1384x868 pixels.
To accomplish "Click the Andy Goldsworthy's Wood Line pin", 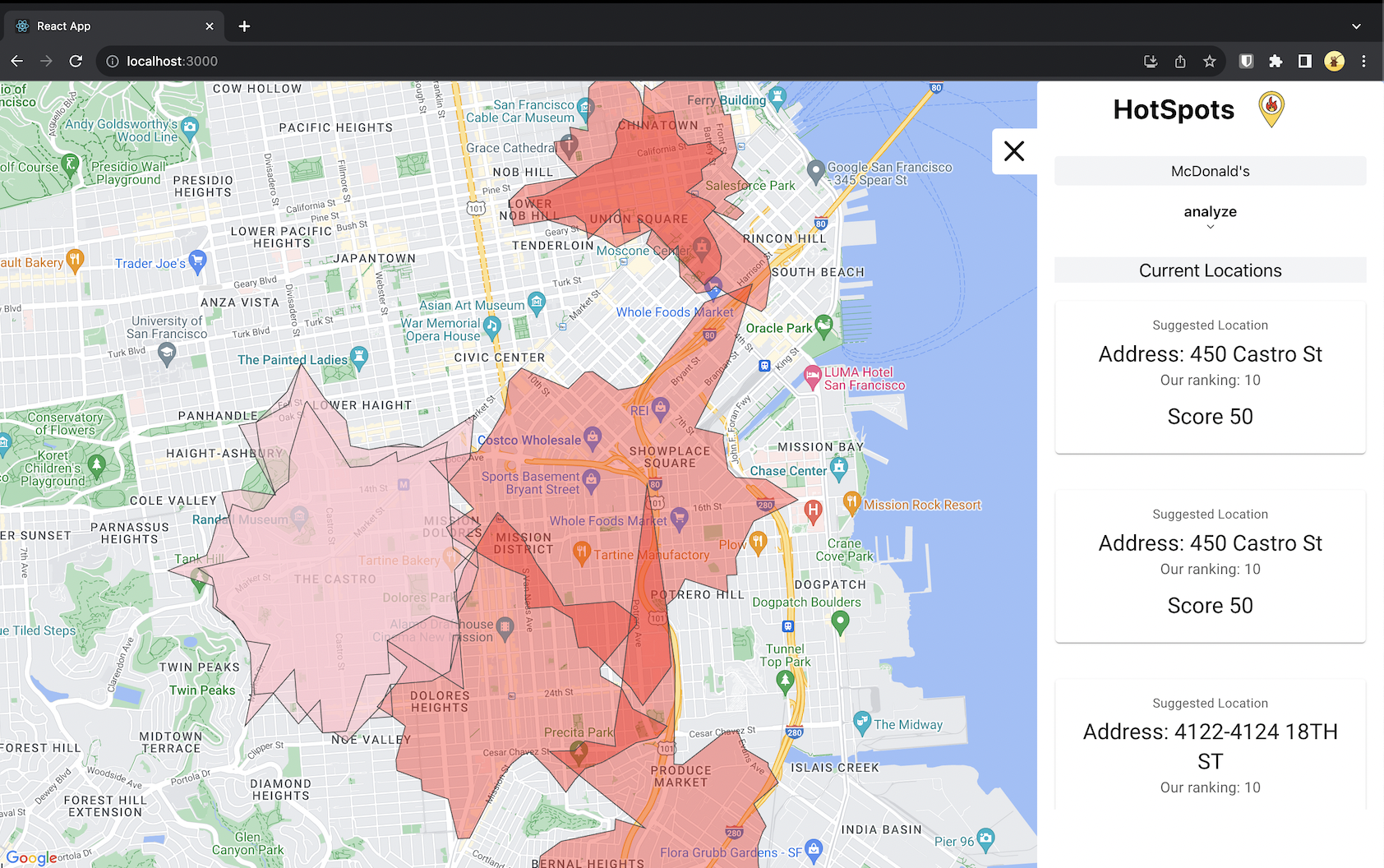I will coord(190,127).
